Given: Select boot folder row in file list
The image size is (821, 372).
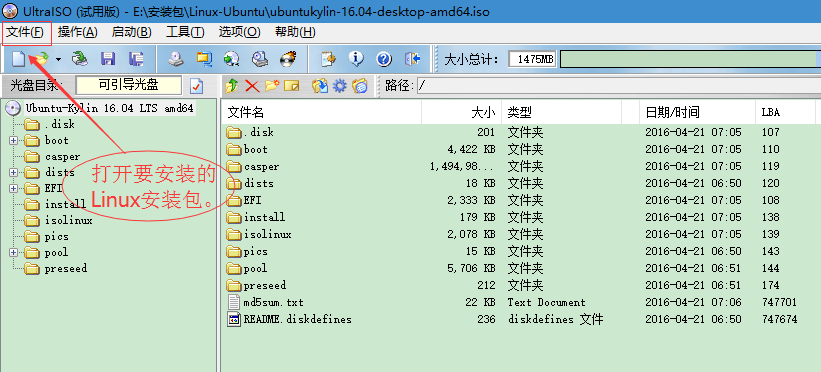Looking at the screenshot, I should (518, 149).
